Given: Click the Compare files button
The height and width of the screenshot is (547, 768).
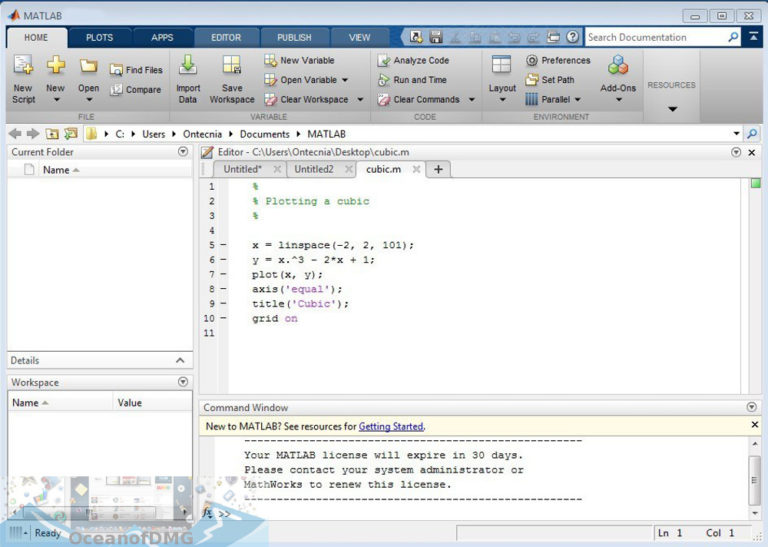Looking at the screenshot, I should [135, 90].
